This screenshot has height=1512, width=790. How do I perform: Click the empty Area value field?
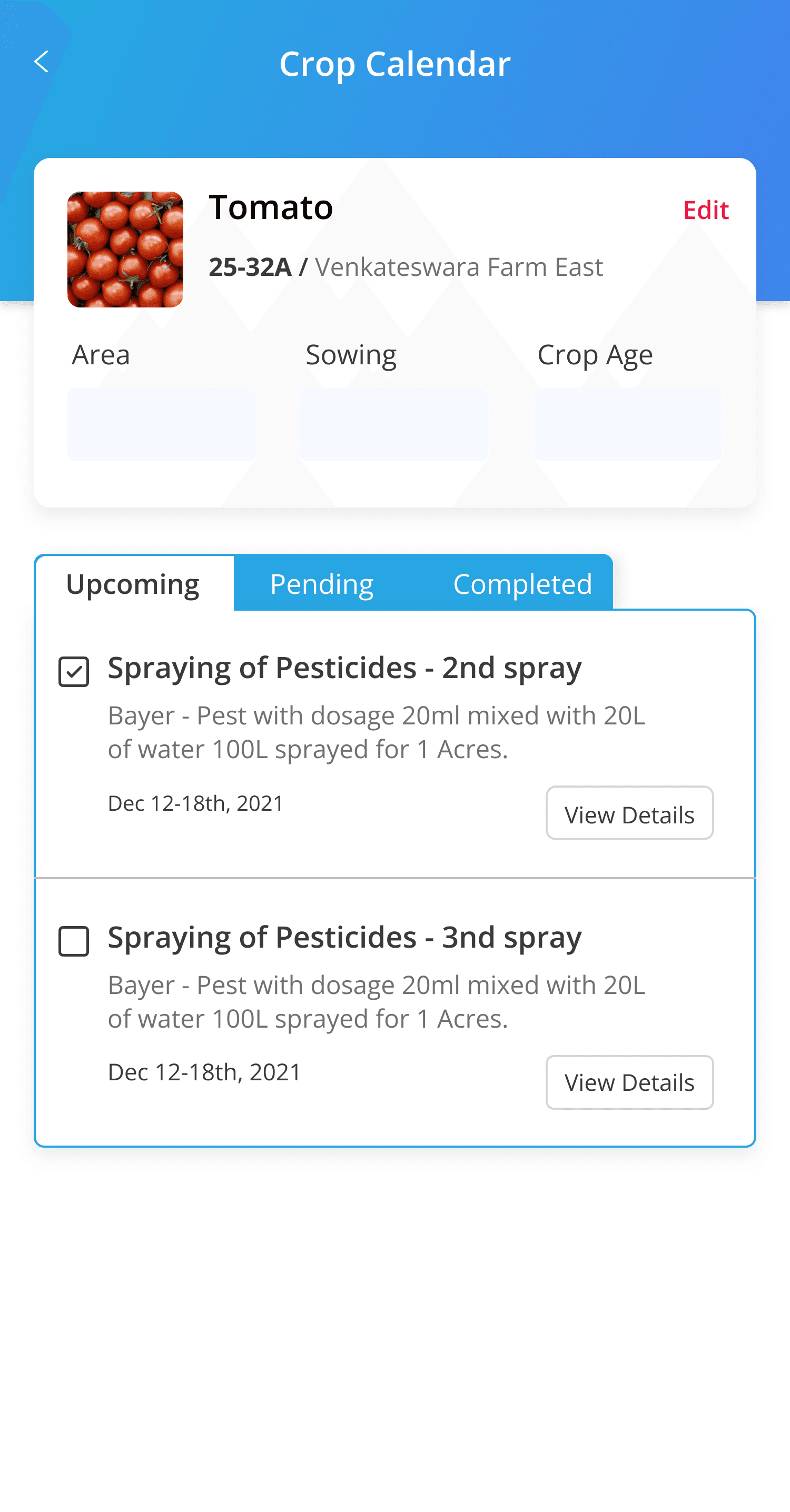[162, 424]
